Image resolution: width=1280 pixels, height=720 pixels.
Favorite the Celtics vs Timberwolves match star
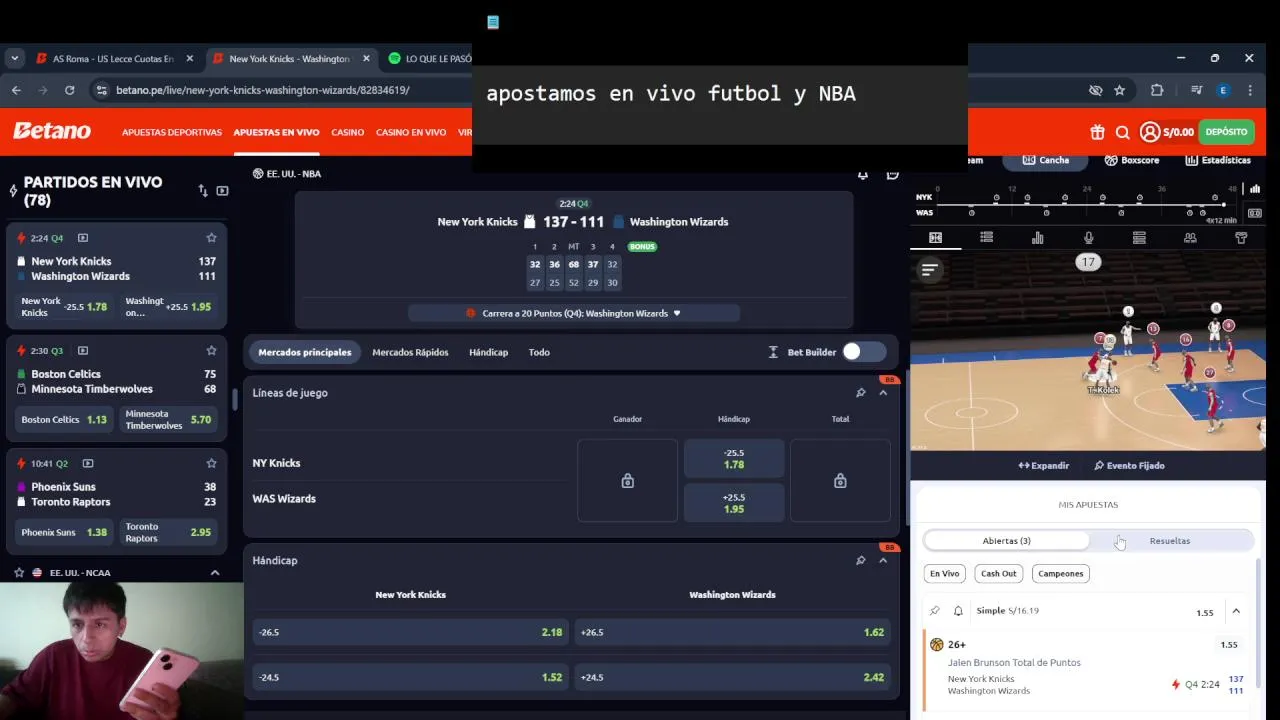point(211,351)
